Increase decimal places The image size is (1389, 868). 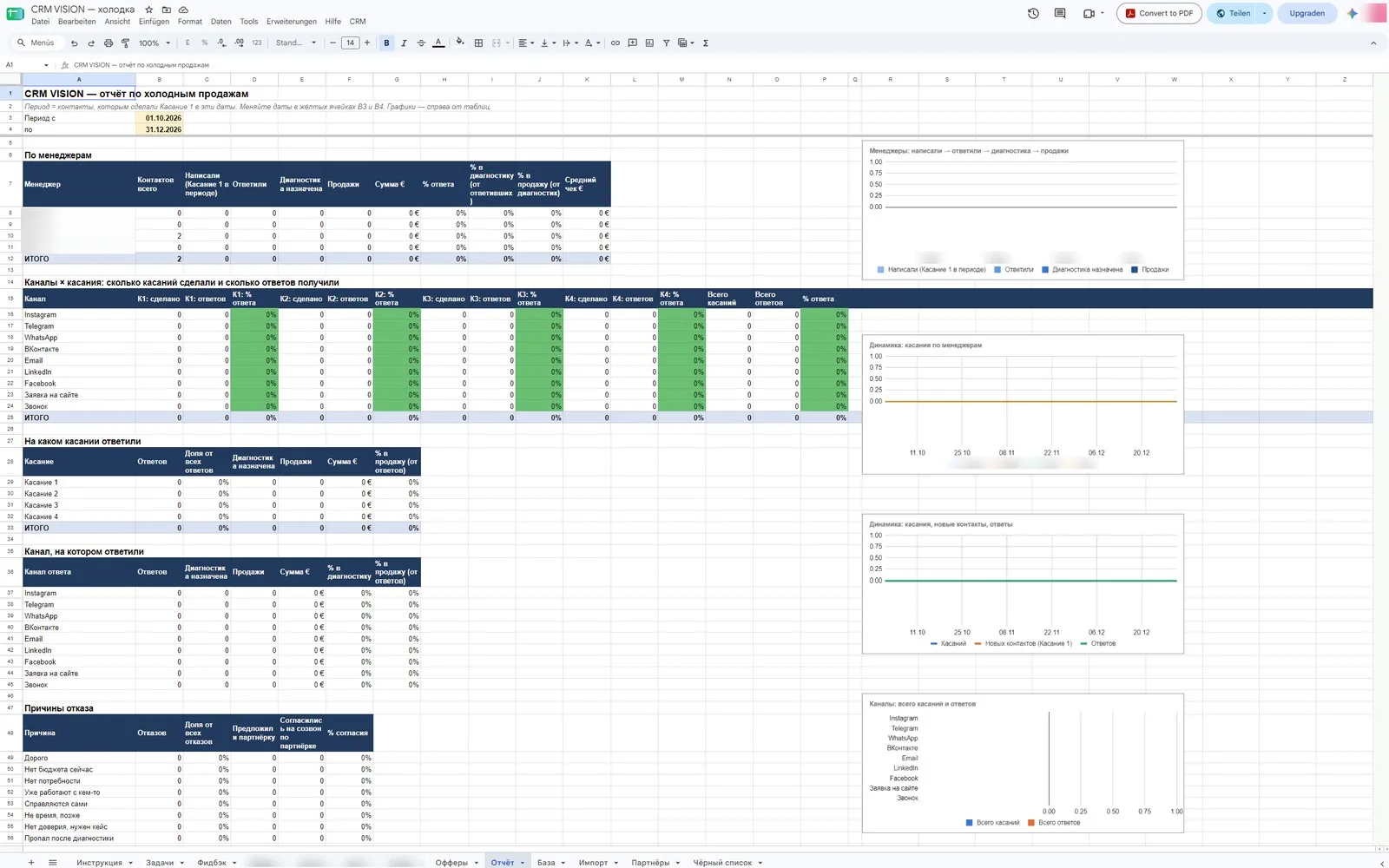(240, 43)
